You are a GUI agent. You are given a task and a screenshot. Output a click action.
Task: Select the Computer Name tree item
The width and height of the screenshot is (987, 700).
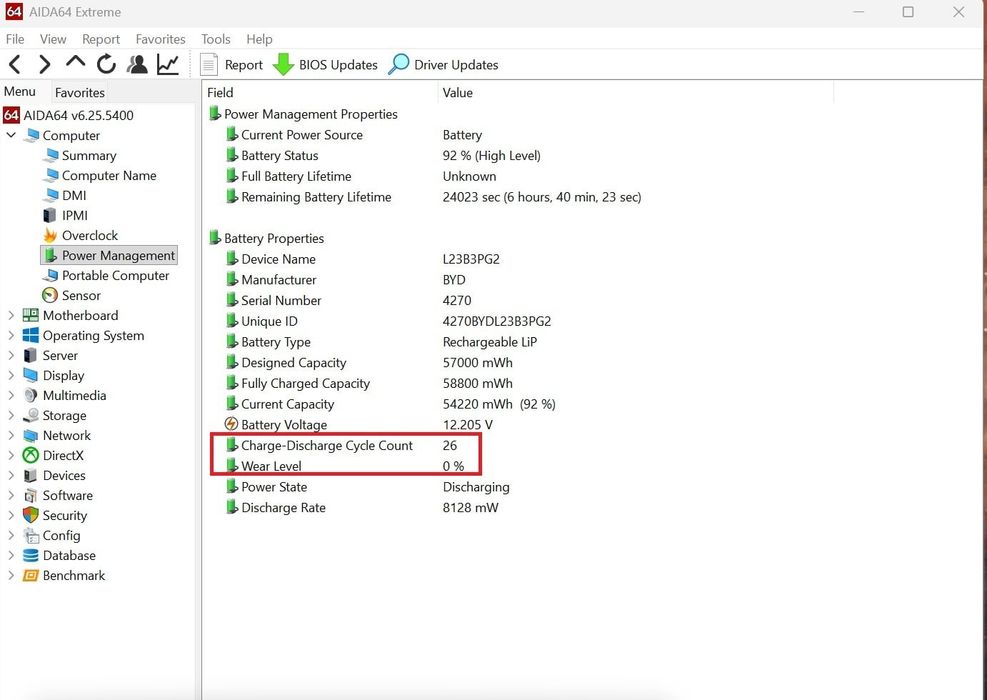[x=109, y=176]
